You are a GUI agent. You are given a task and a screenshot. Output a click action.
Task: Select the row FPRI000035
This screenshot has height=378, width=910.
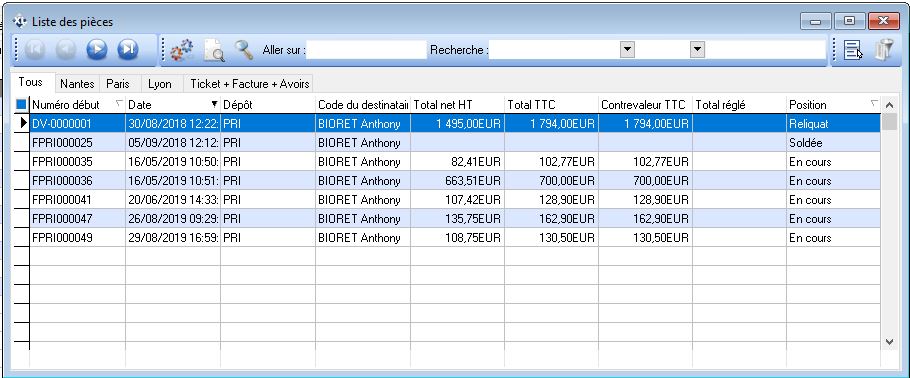455,161
